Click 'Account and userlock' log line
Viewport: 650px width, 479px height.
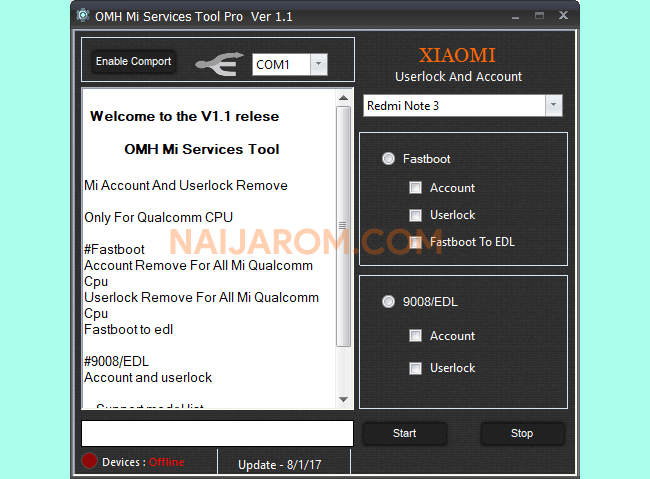148,377
